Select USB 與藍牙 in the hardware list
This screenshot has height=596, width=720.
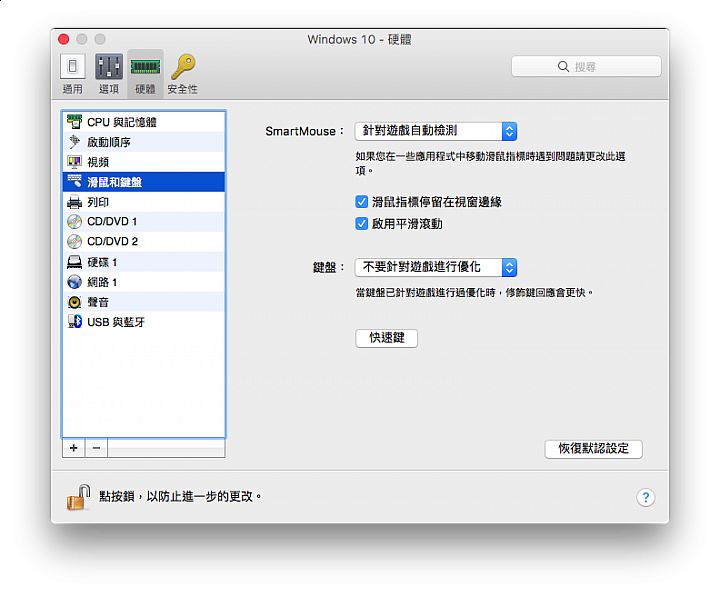143,321
